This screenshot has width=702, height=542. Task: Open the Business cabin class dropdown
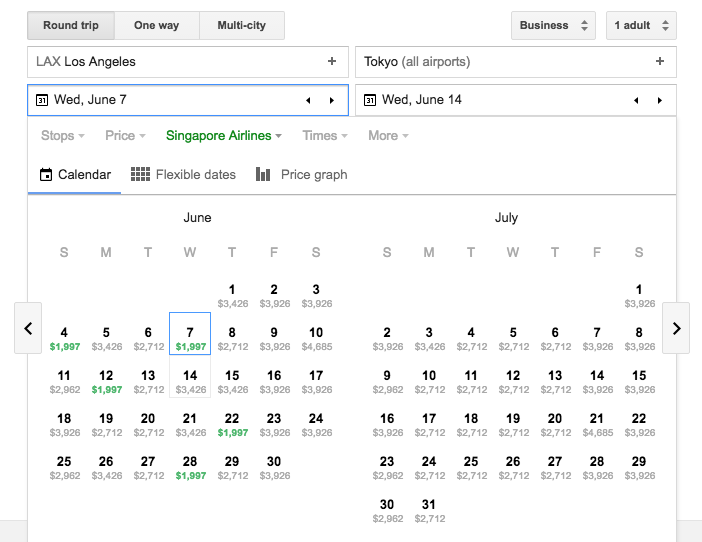[553, 25]
